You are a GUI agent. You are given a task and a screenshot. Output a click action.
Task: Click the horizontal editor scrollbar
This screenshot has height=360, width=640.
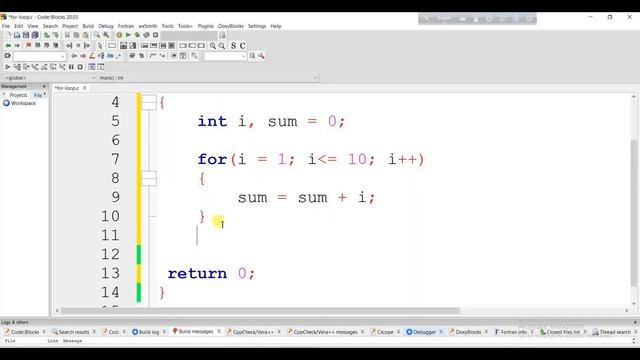[x=260, y=311]
